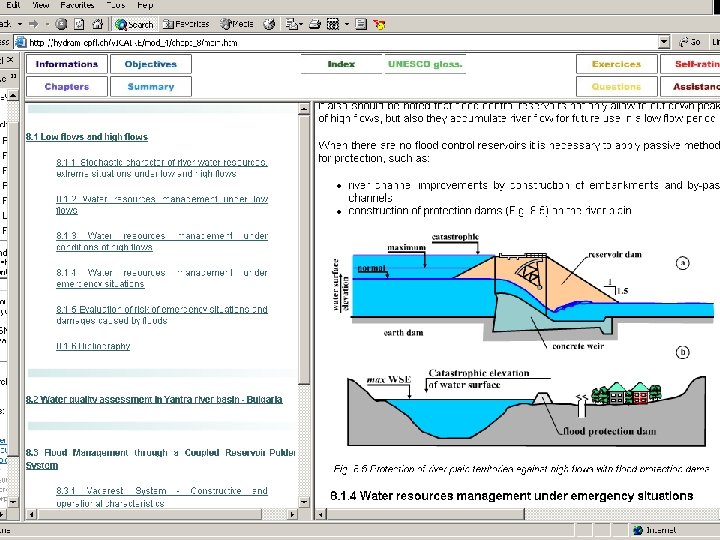
Task: Refresh the page with the Refresh icon
Action: tap(79, 23)
